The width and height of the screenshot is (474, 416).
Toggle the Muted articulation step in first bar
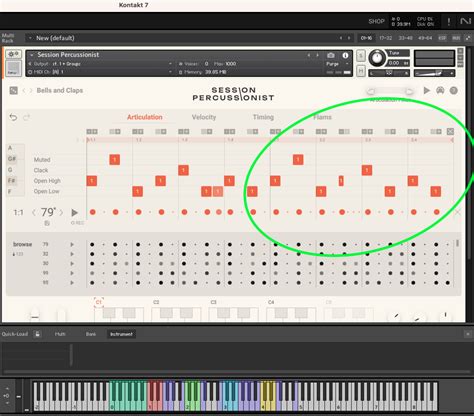114,160
